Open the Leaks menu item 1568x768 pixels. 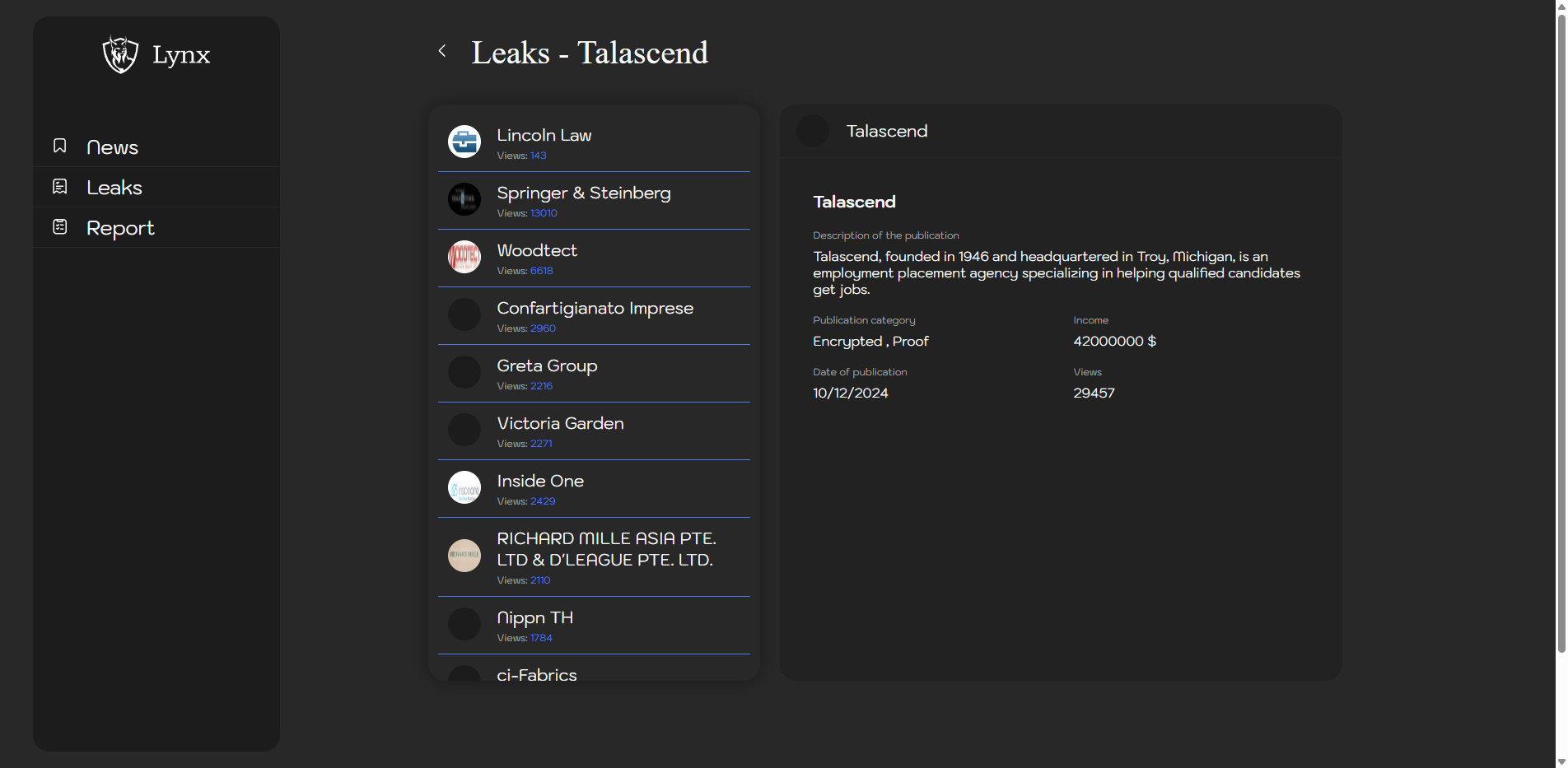coord(114,188)
